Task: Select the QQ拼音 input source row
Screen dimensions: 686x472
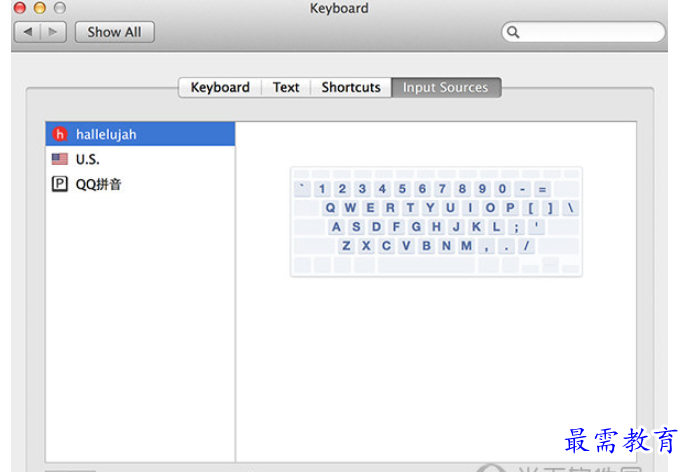Action: click(x=140, y=184)
